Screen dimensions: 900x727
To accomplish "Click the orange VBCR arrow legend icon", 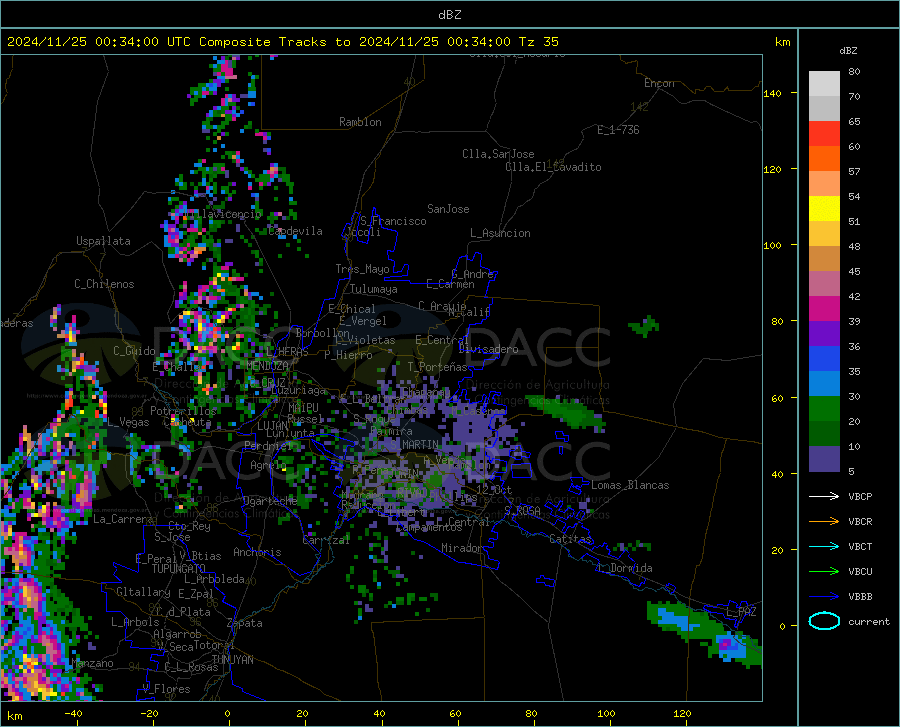I will [x=824, y=522].
